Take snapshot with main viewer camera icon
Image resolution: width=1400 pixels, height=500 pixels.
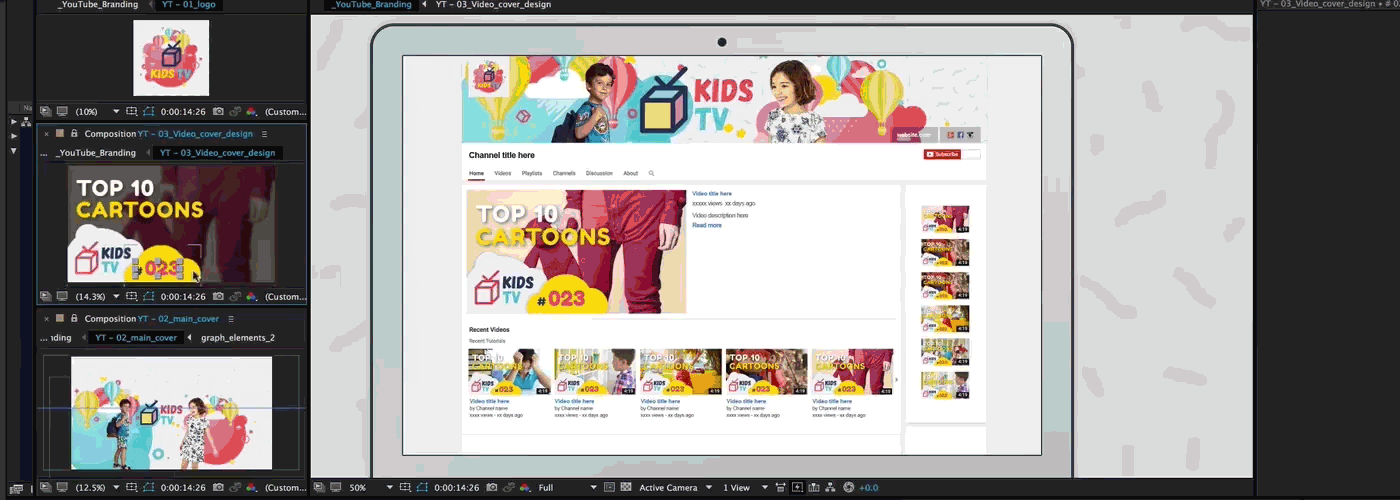(x=491, y=487)
